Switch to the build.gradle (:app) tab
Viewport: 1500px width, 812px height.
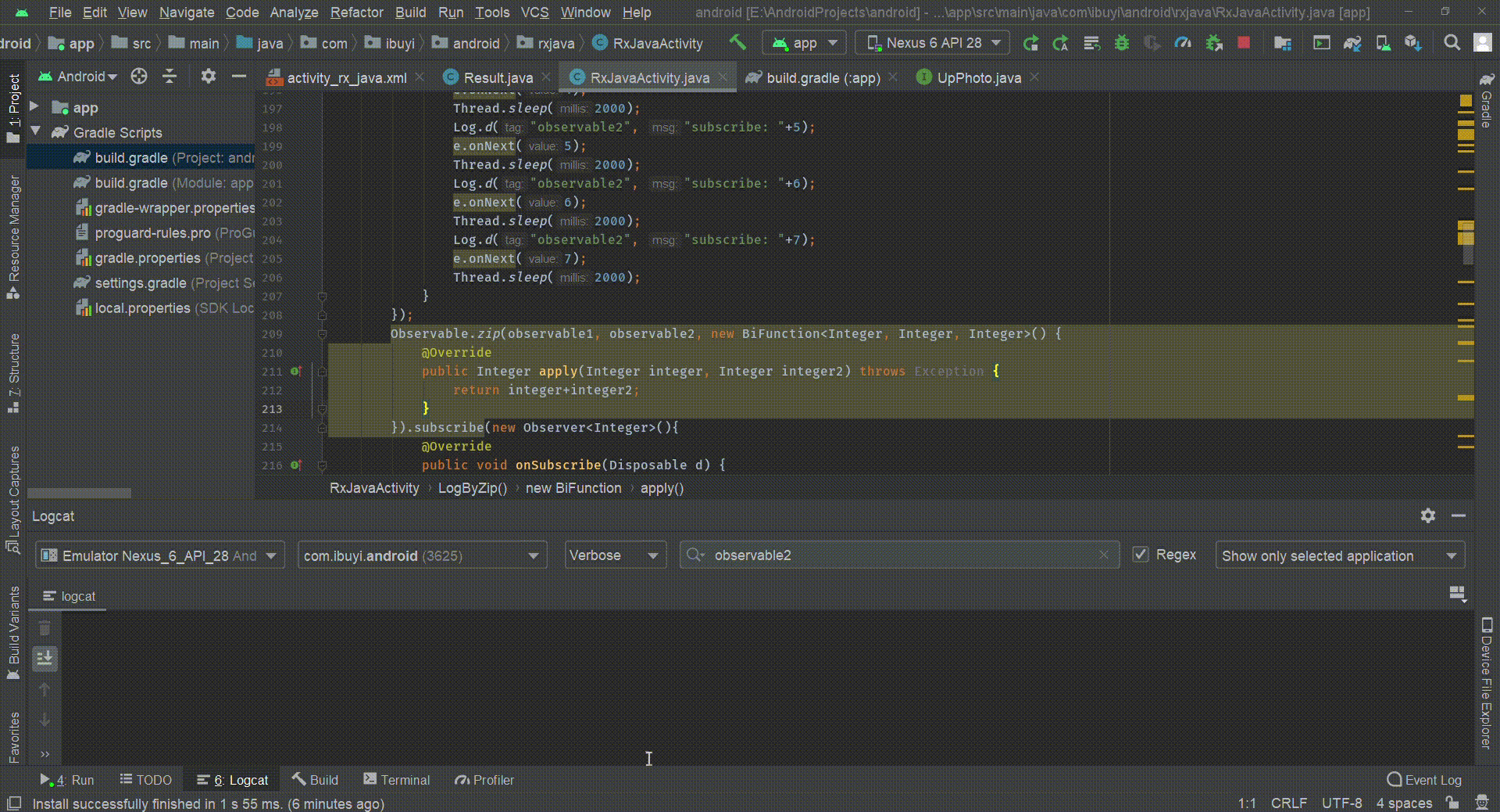tap(823, 77)
